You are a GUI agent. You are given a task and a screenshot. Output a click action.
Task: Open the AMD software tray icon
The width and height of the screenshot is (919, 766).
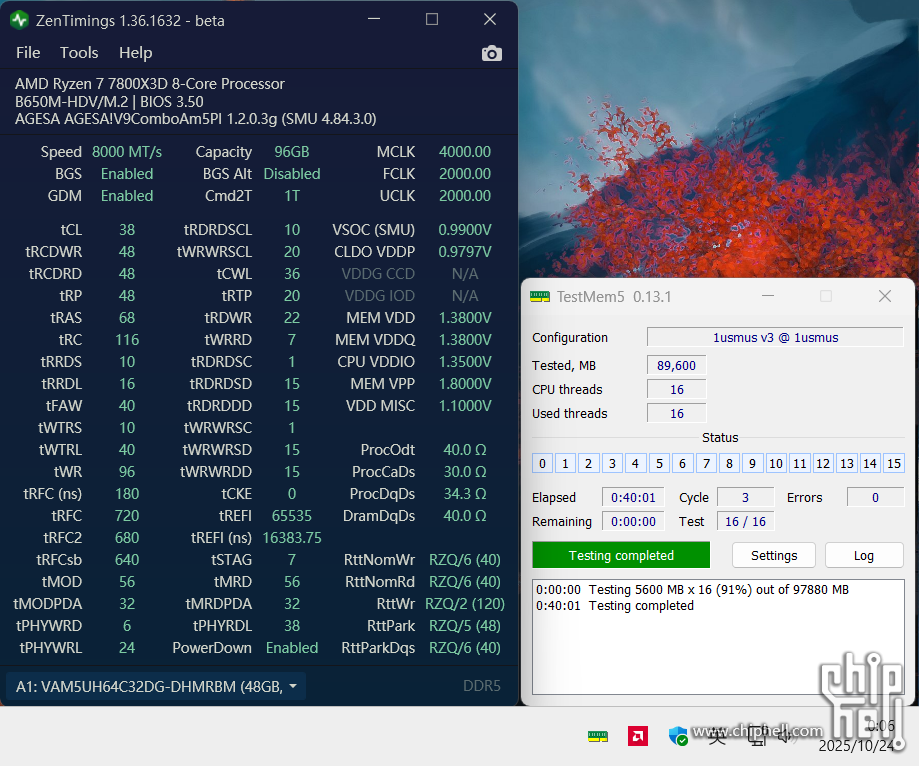point(637,736)
